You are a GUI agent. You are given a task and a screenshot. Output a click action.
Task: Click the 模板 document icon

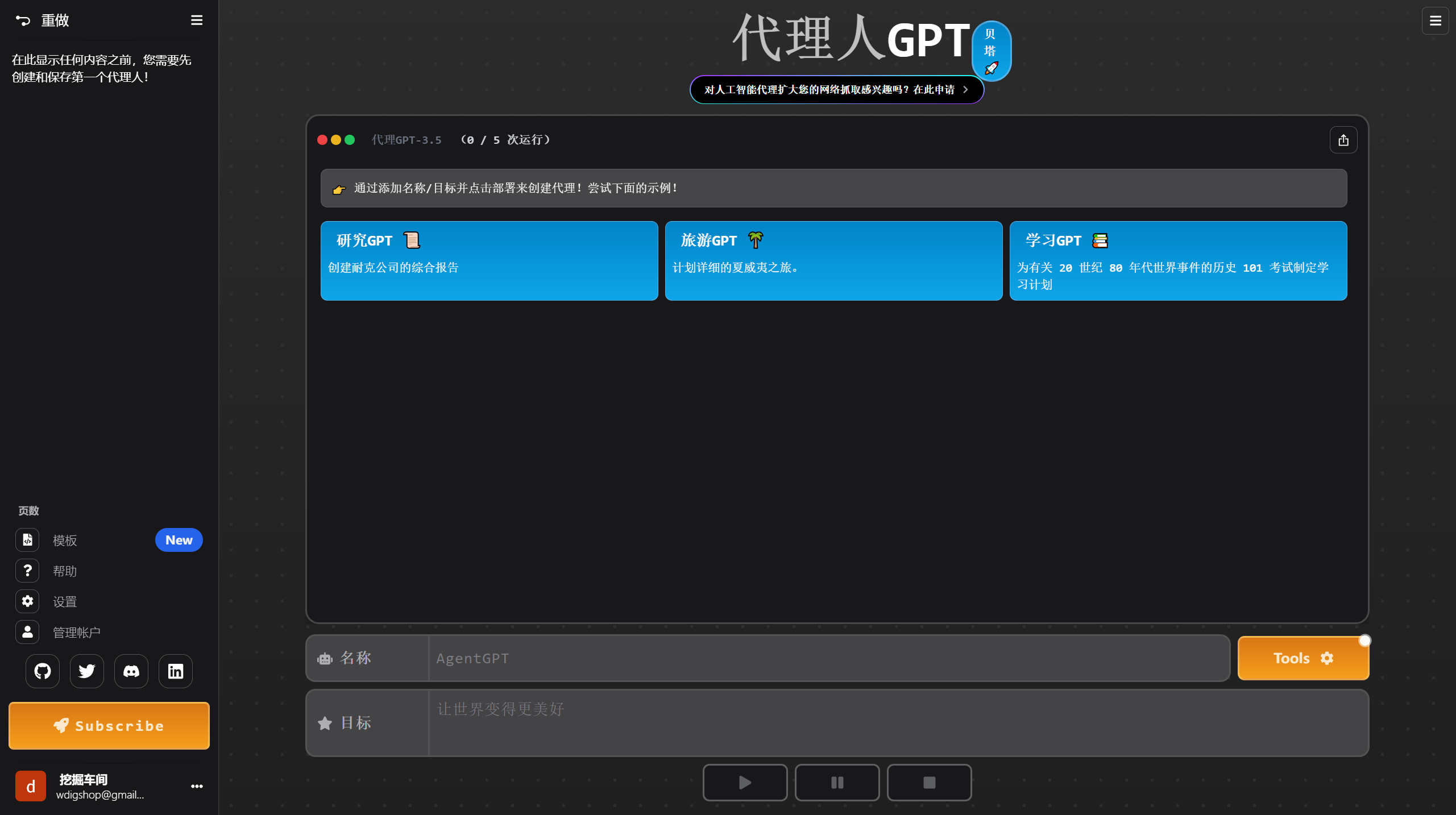click(x=27, y=540)
